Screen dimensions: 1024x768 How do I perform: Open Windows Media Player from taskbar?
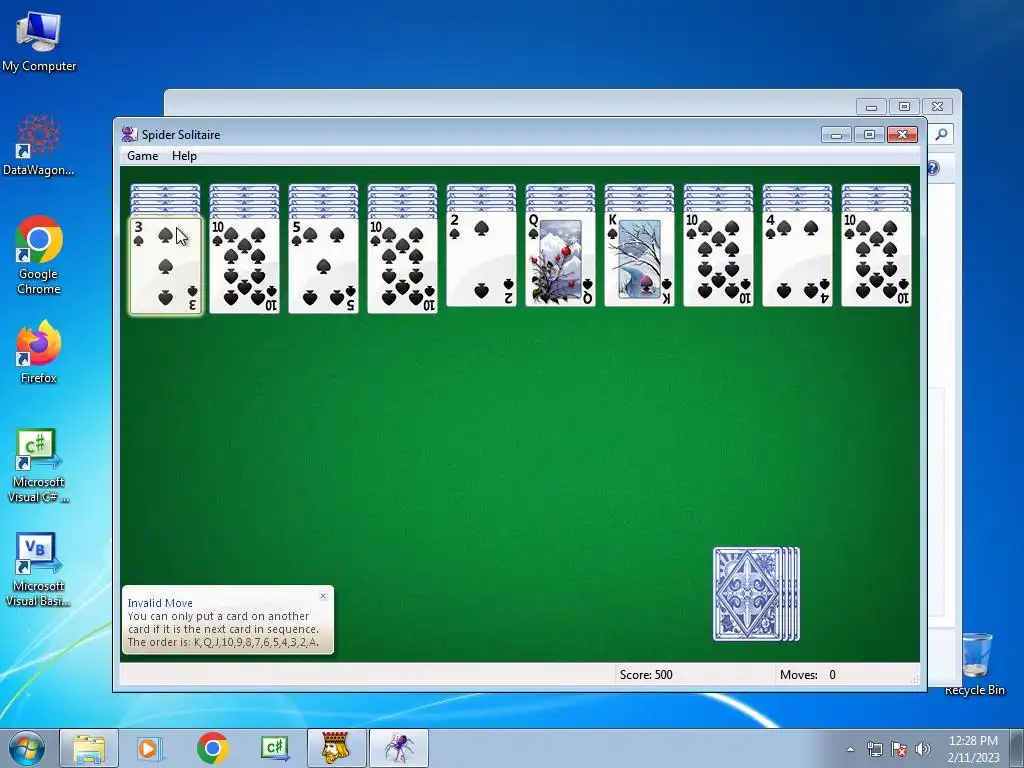click(x=148, y=748)
